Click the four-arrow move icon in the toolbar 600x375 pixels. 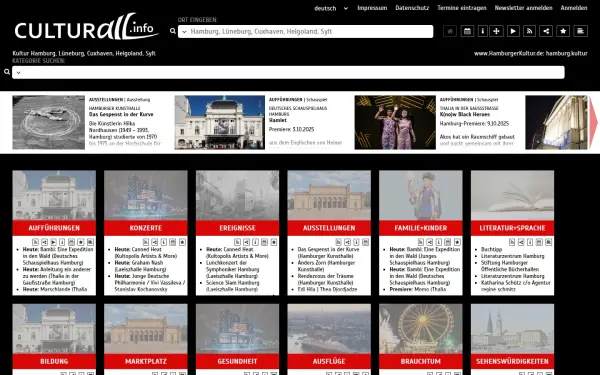496,31
